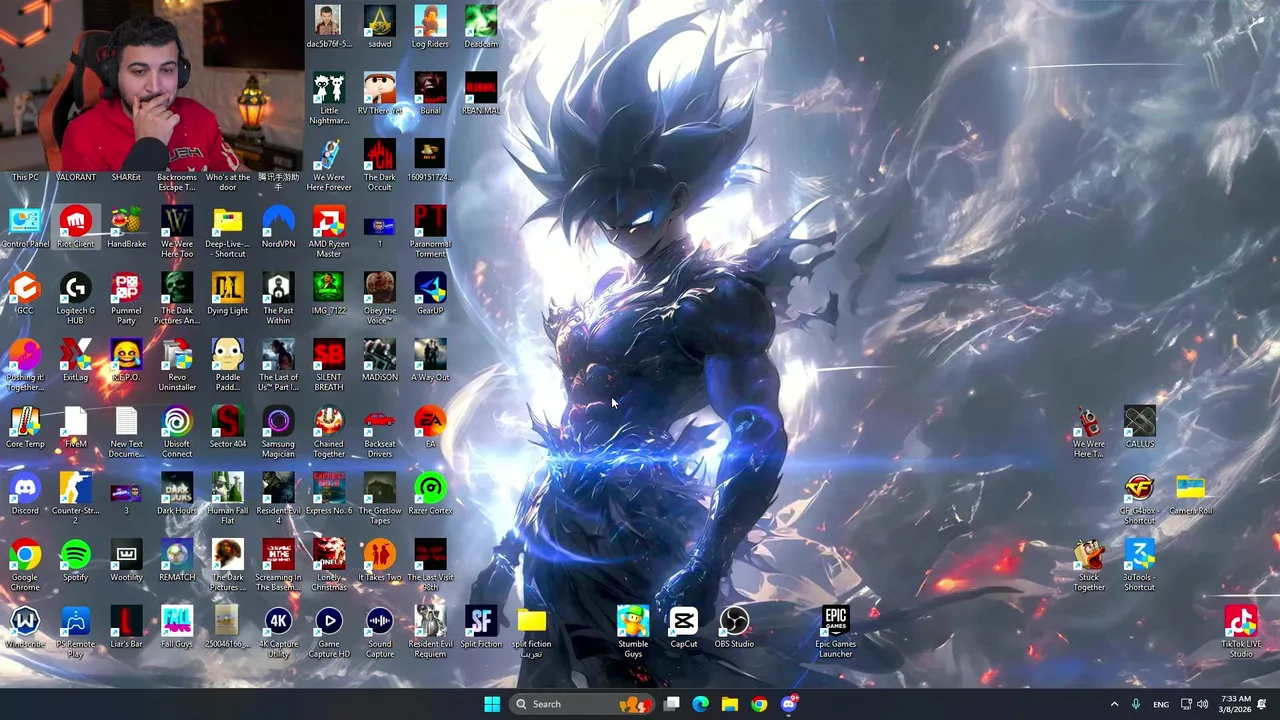Launch Dying Light from desktop

coord(228,294)
